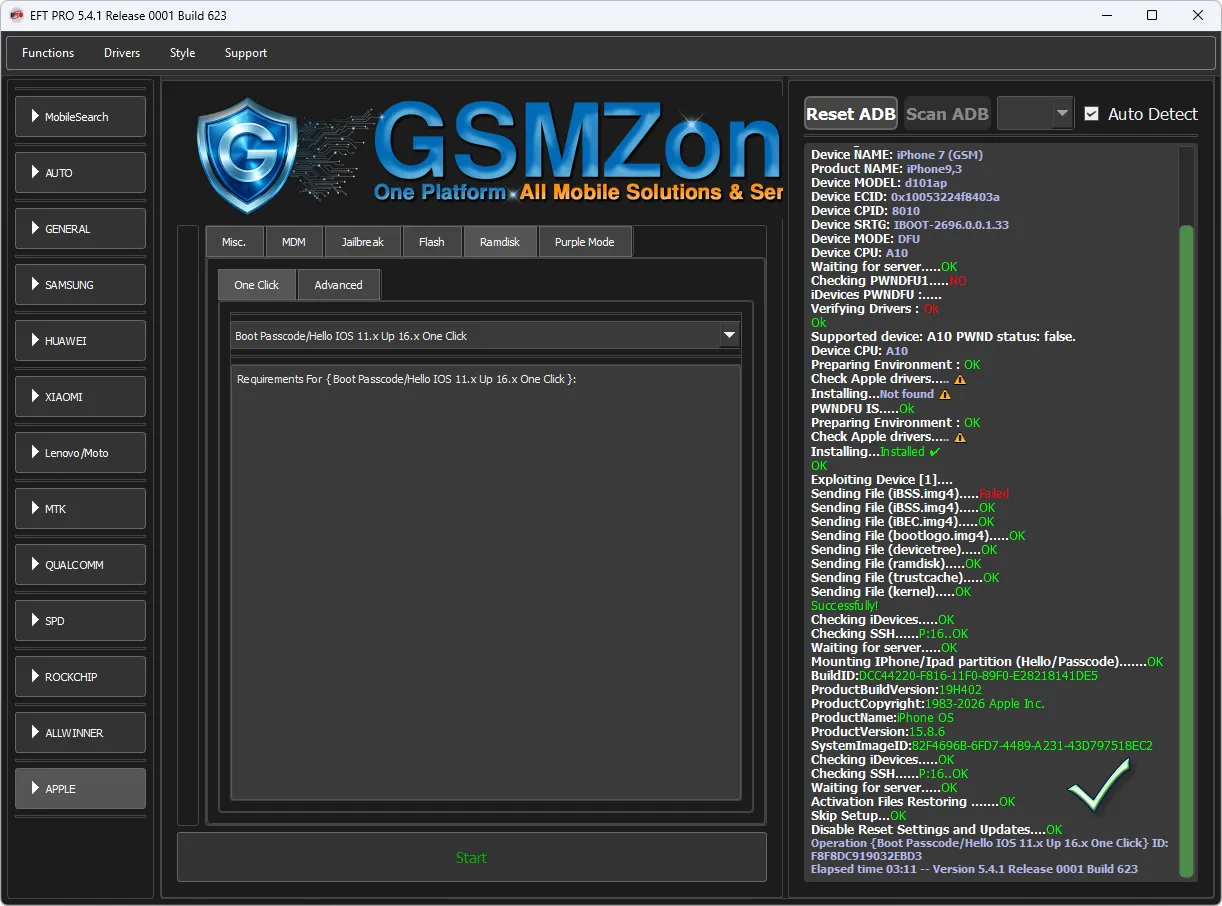Click the Reset ADB button

pos(851,114)
